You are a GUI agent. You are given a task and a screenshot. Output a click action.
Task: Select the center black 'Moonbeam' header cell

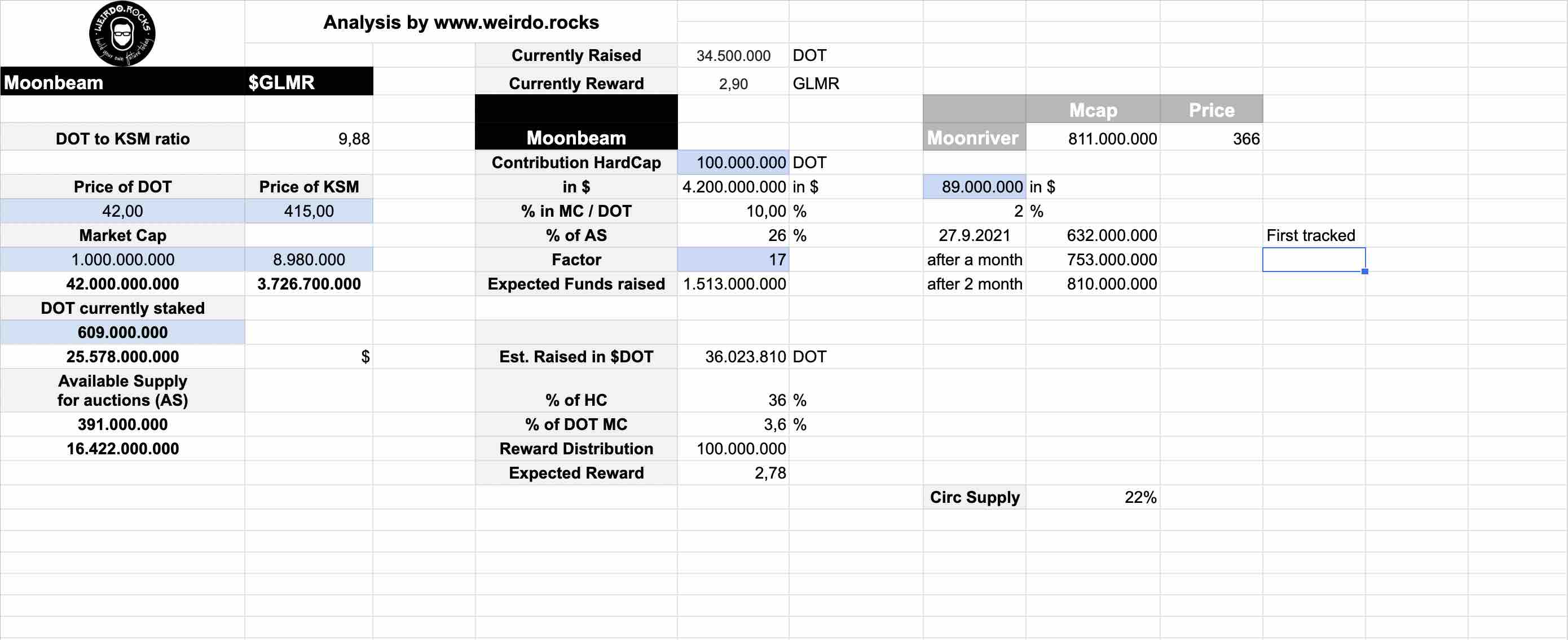(576, 137)
